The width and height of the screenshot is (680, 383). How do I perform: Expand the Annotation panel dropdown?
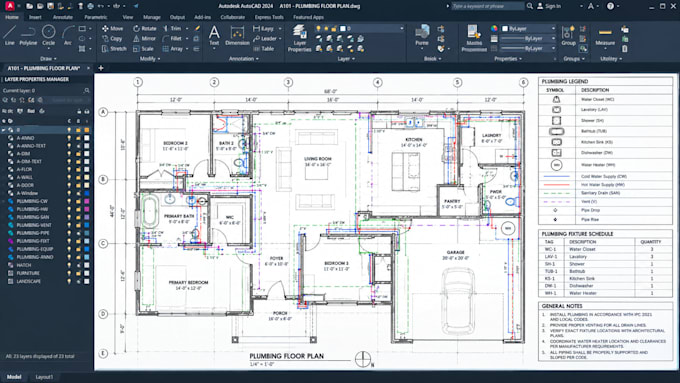[243, 59]
